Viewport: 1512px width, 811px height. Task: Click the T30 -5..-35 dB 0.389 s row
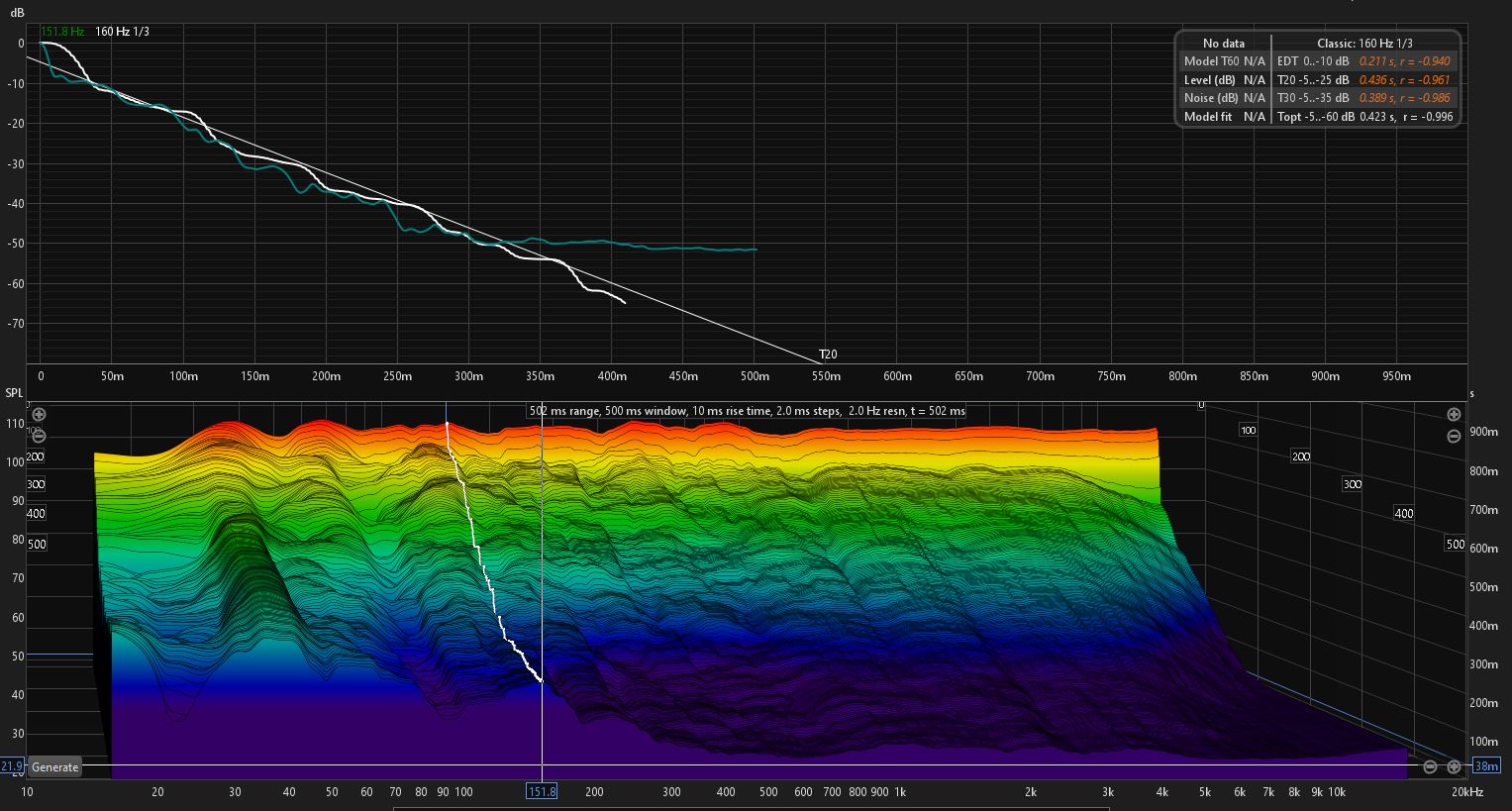click(1365, 98)
